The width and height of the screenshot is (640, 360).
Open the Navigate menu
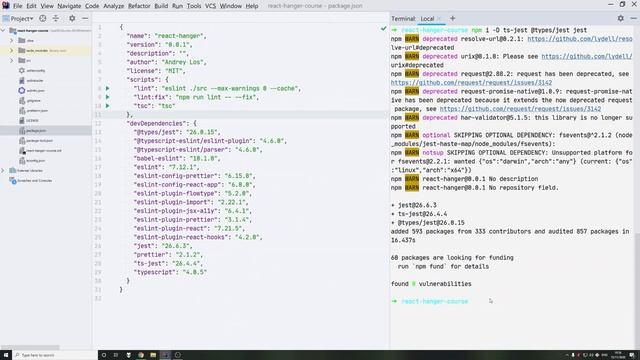(x=69, y=6)
